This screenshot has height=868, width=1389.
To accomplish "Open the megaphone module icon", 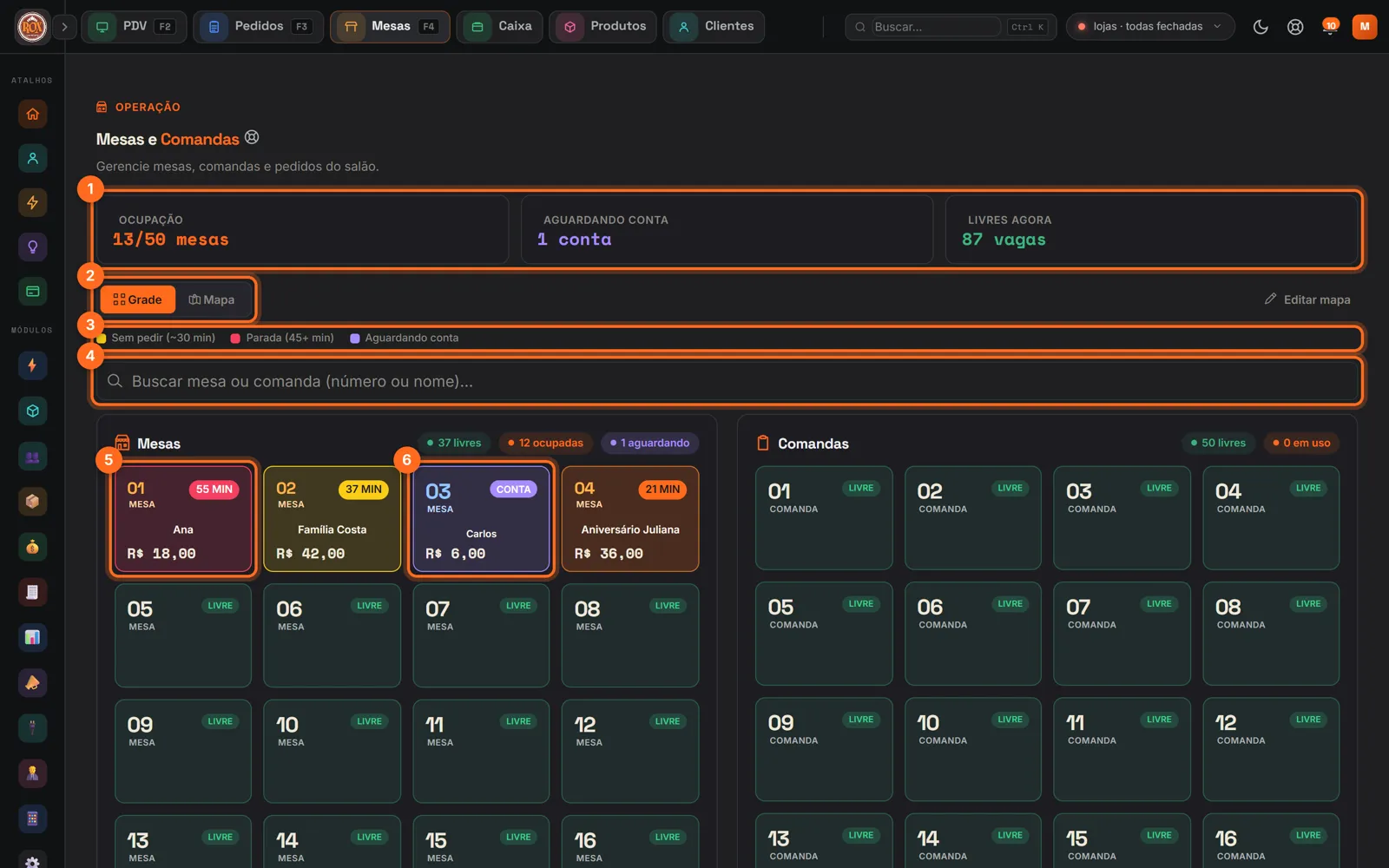I will pos(32,682).
